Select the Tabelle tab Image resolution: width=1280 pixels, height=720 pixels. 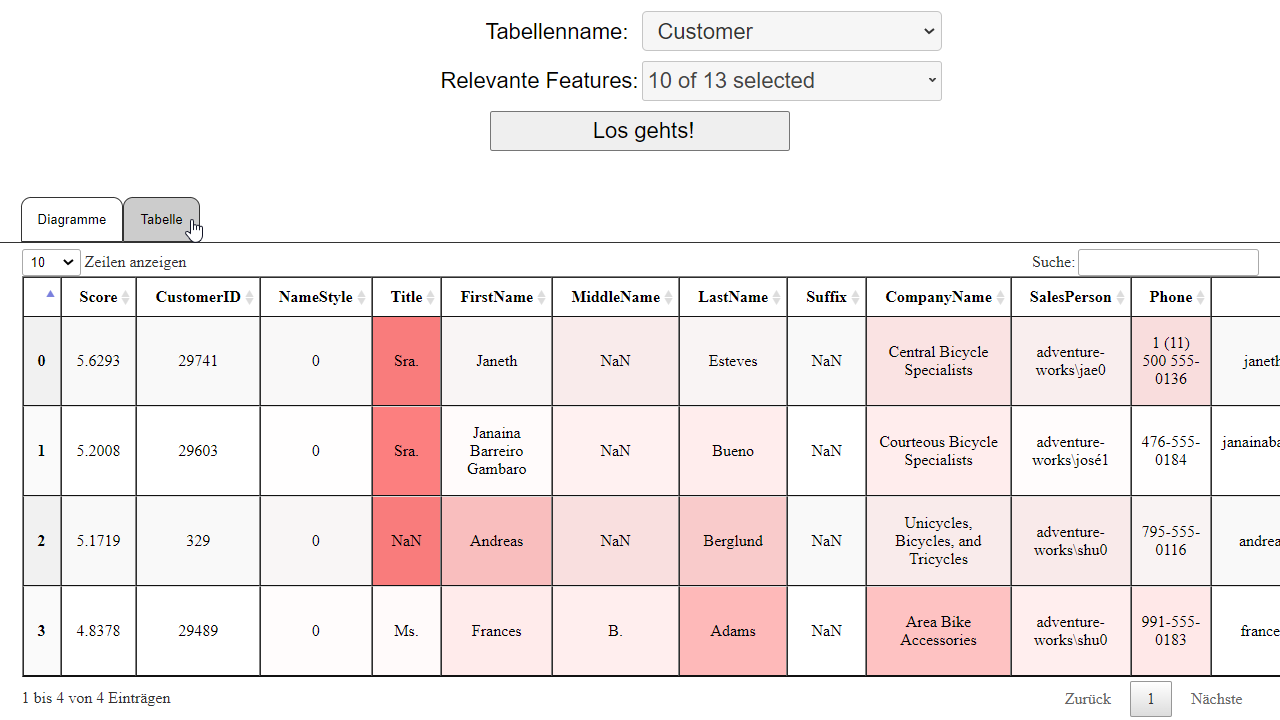(x=161, y=219)
